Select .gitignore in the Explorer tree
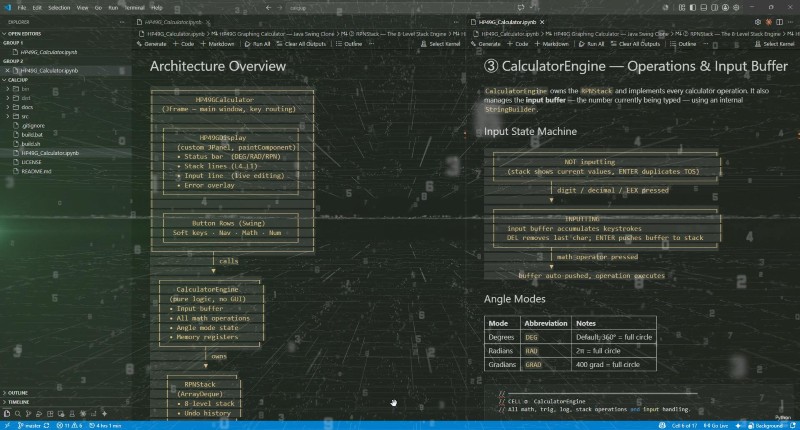 (33, 125)
